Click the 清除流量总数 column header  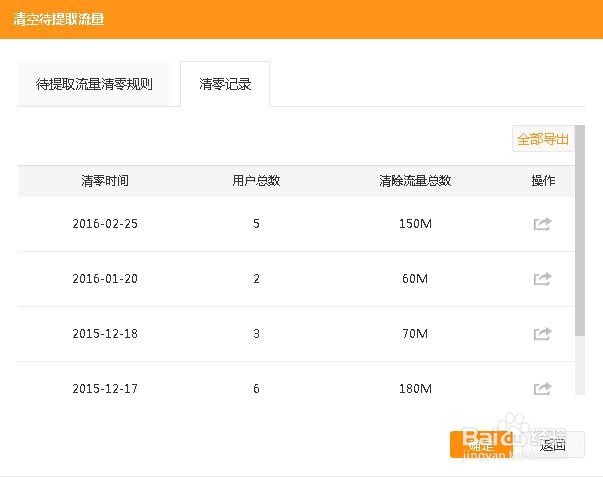(415, 180)
